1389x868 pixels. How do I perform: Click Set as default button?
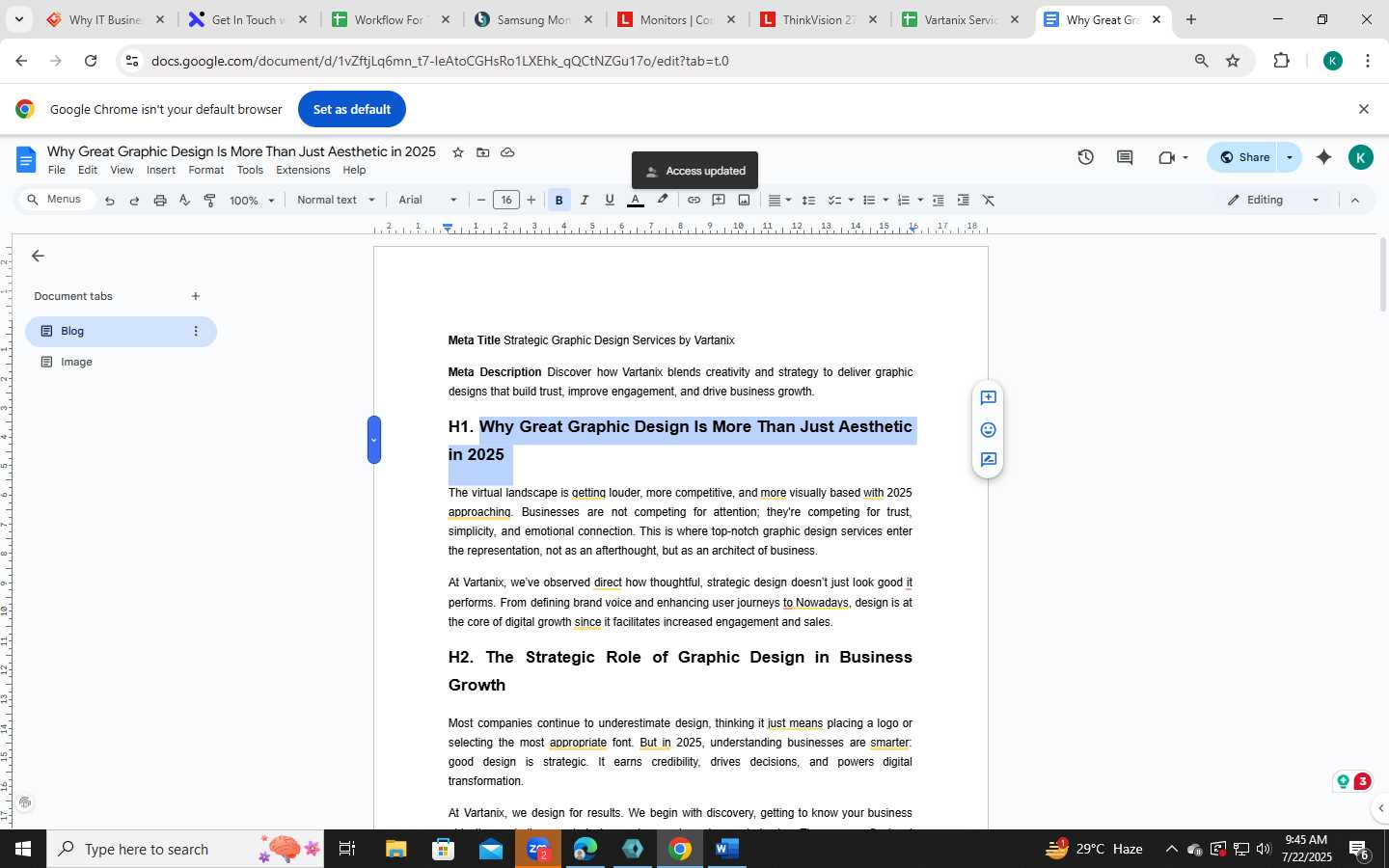pos(352,109)
